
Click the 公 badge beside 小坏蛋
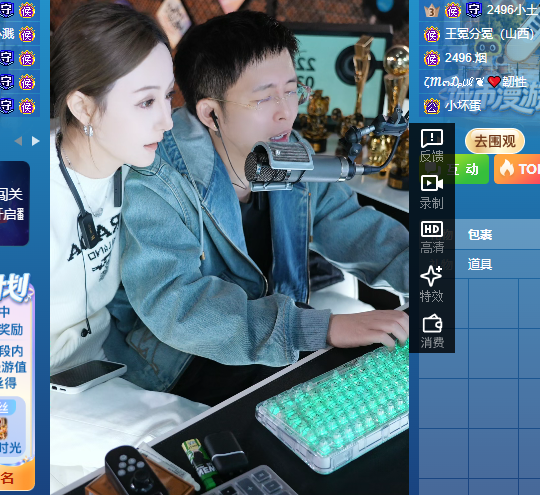pos(432,106)
